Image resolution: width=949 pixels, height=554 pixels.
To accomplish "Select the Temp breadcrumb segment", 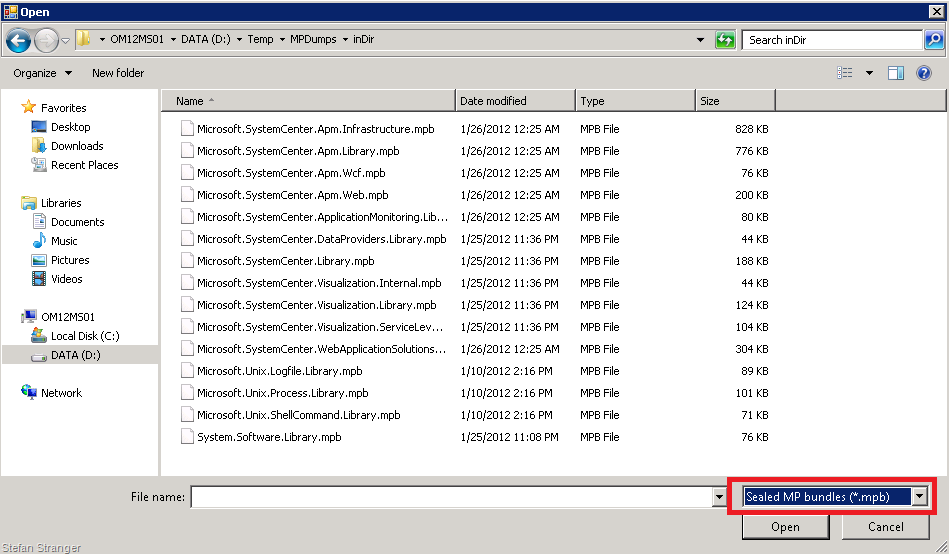I will [260, 39].
